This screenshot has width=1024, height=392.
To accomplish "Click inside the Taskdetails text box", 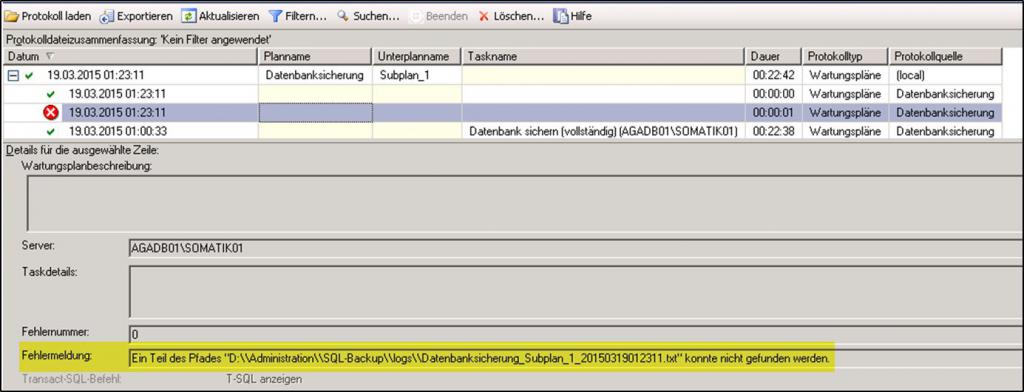I will (x=576, y=291).
